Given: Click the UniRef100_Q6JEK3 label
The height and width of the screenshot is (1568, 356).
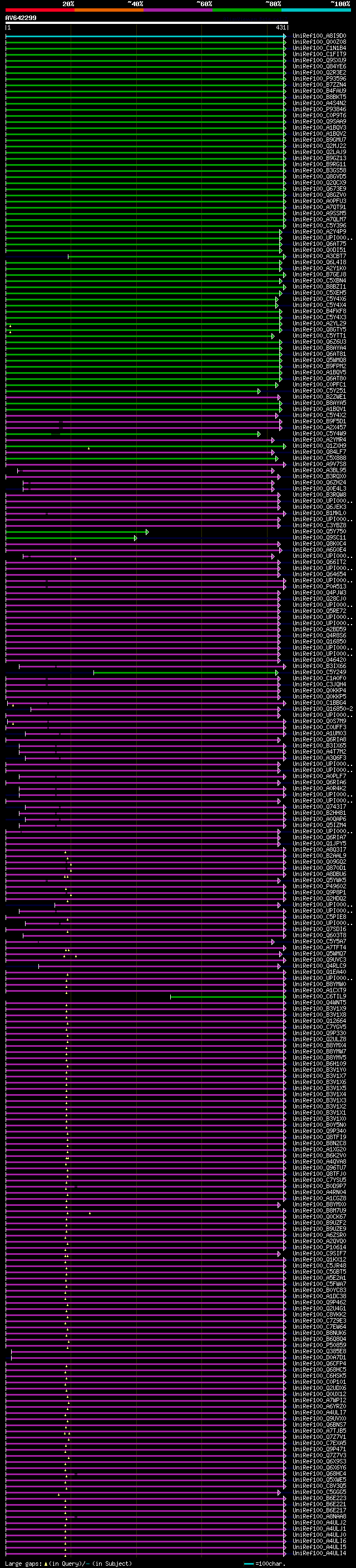Looking at the screenshot, I should point(319,507).
